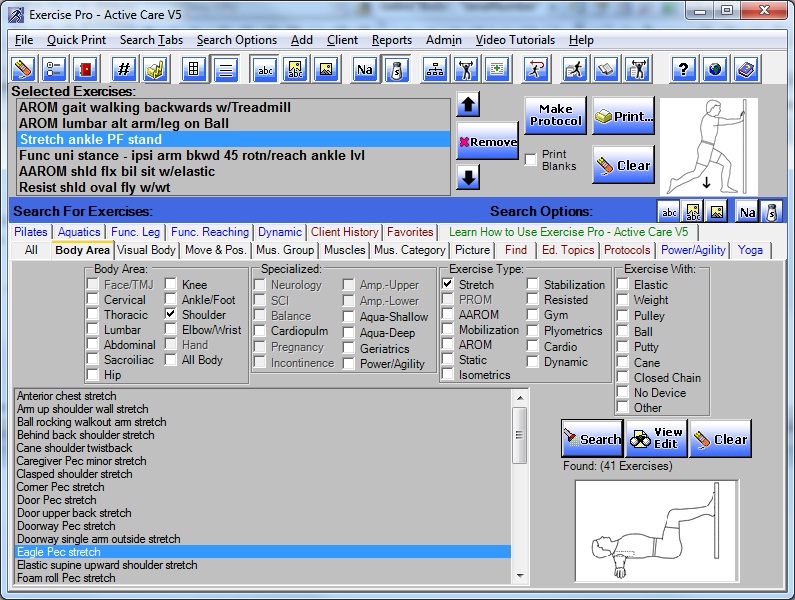The image size is (795, 600).
Task: Click the picture-only icon in top toolbar
Action: (x=326, y=69)
